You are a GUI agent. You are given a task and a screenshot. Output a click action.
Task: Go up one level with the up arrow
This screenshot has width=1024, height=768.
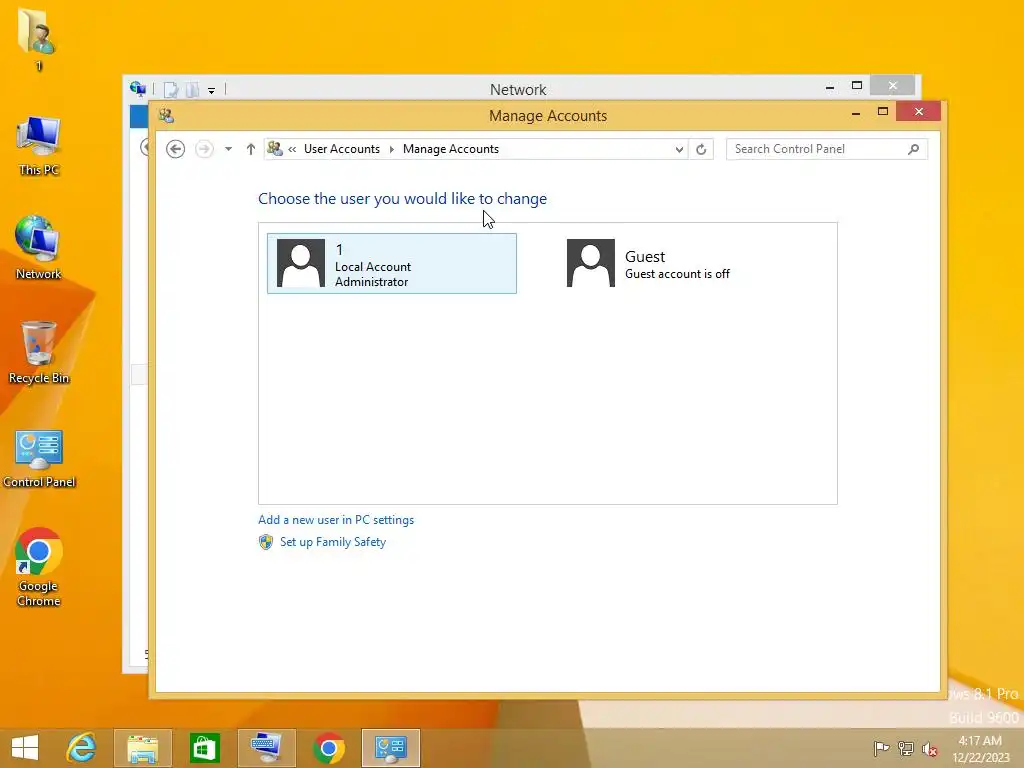251,149
